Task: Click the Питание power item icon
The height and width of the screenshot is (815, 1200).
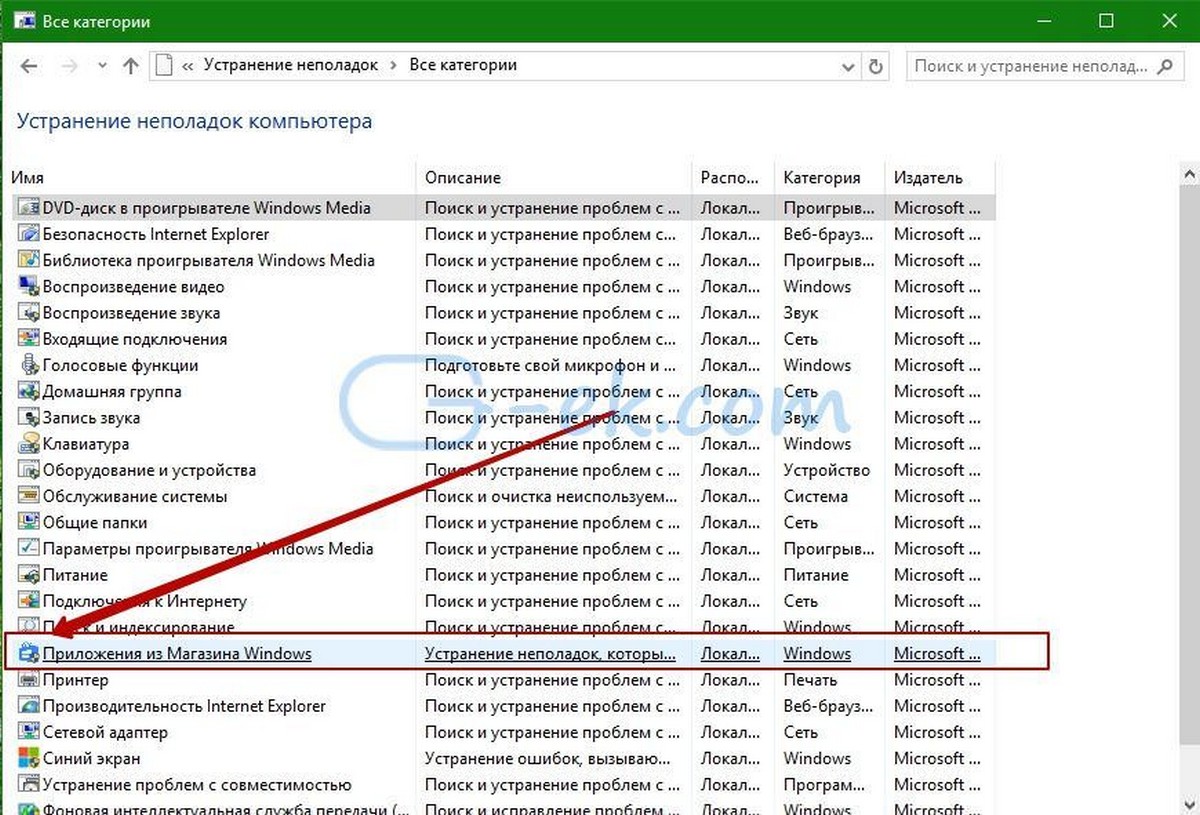Action: (28, 575)
